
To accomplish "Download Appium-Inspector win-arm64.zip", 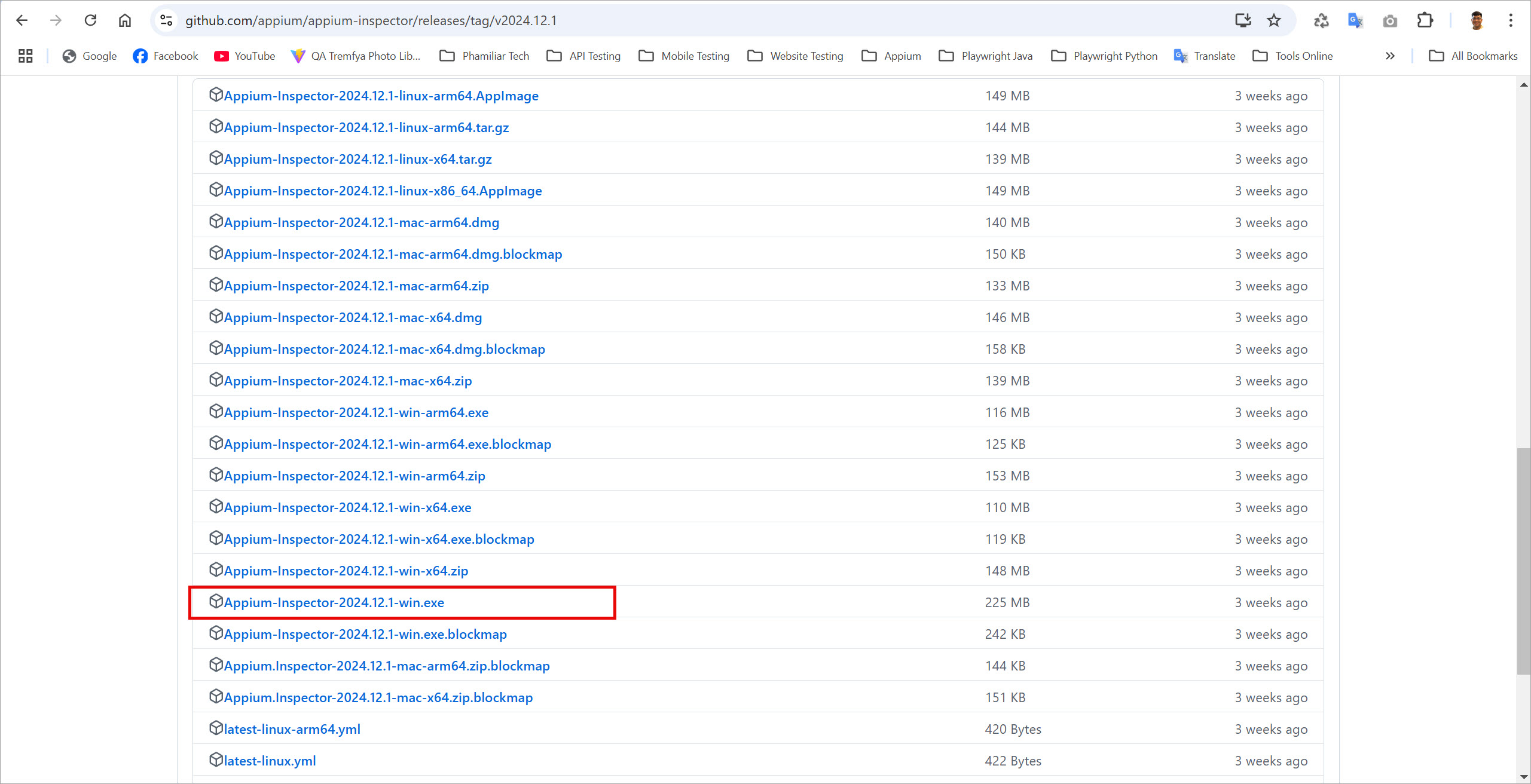I will [355, 476].
